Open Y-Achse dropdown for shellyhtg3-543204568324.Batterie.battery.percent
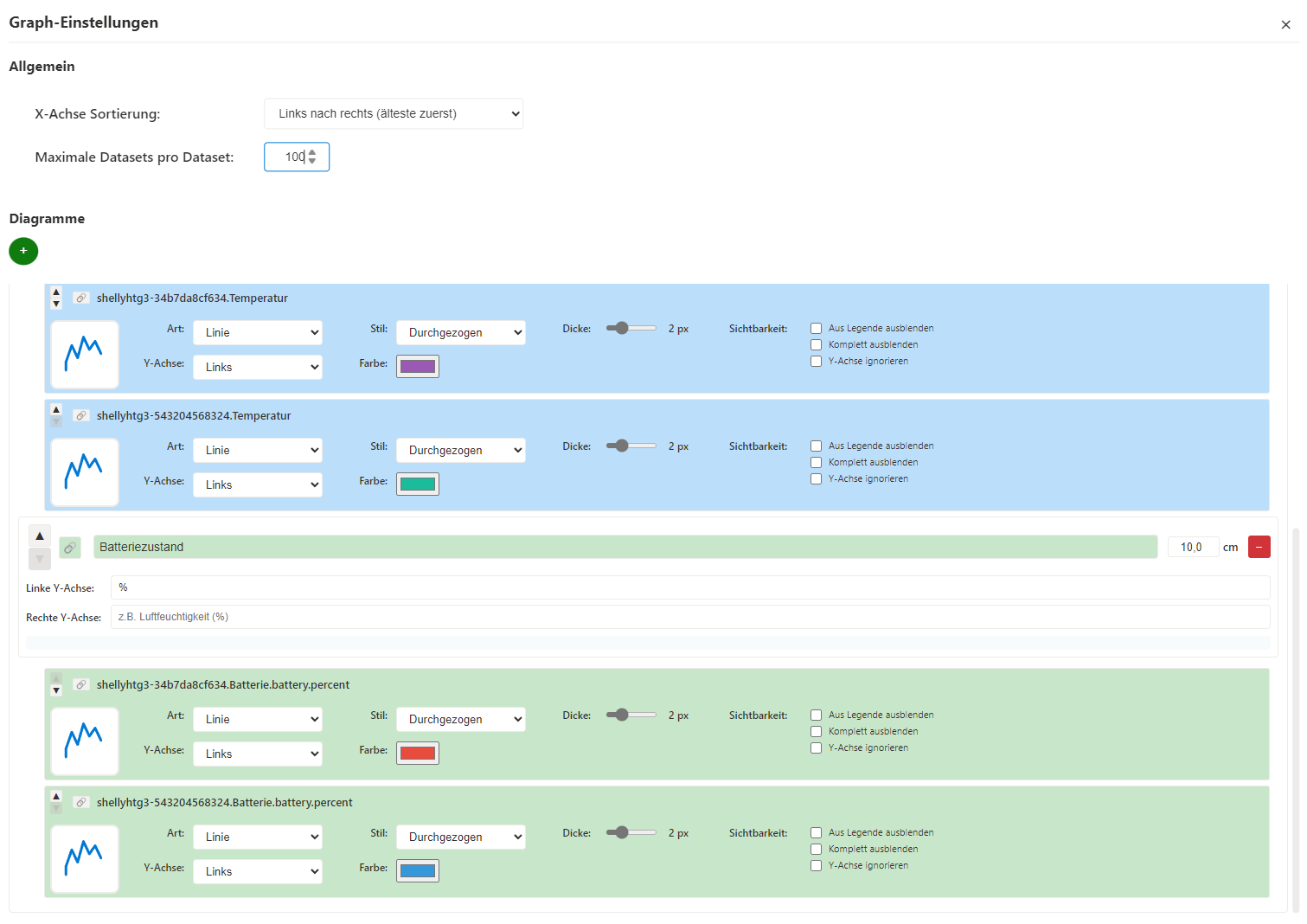This screenshot has width=1307, height=924. pyautogui.click(x=258, y=872)
